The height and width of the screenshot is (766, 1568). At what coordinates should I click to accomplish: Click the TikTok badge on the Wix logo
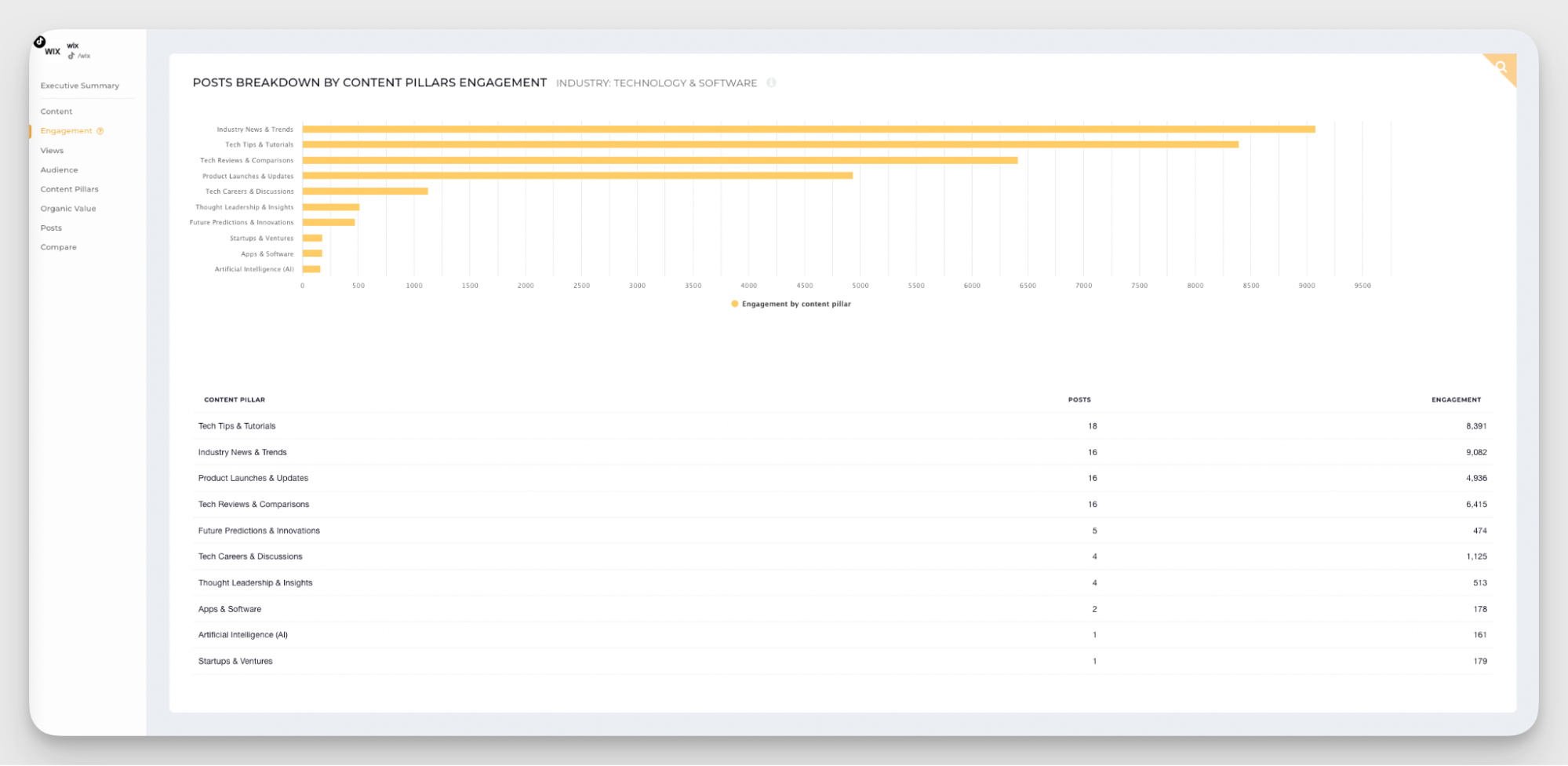pyautogui.click(x=41, y=41)
